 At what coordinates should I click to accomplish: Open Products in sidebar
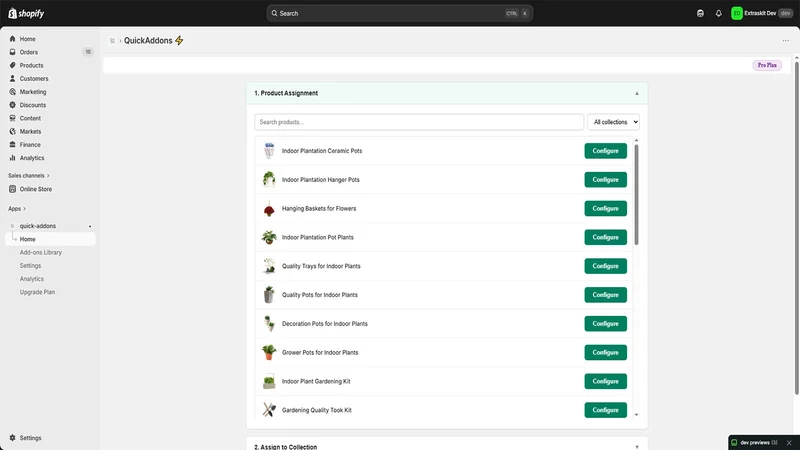(x=31, y=65)
